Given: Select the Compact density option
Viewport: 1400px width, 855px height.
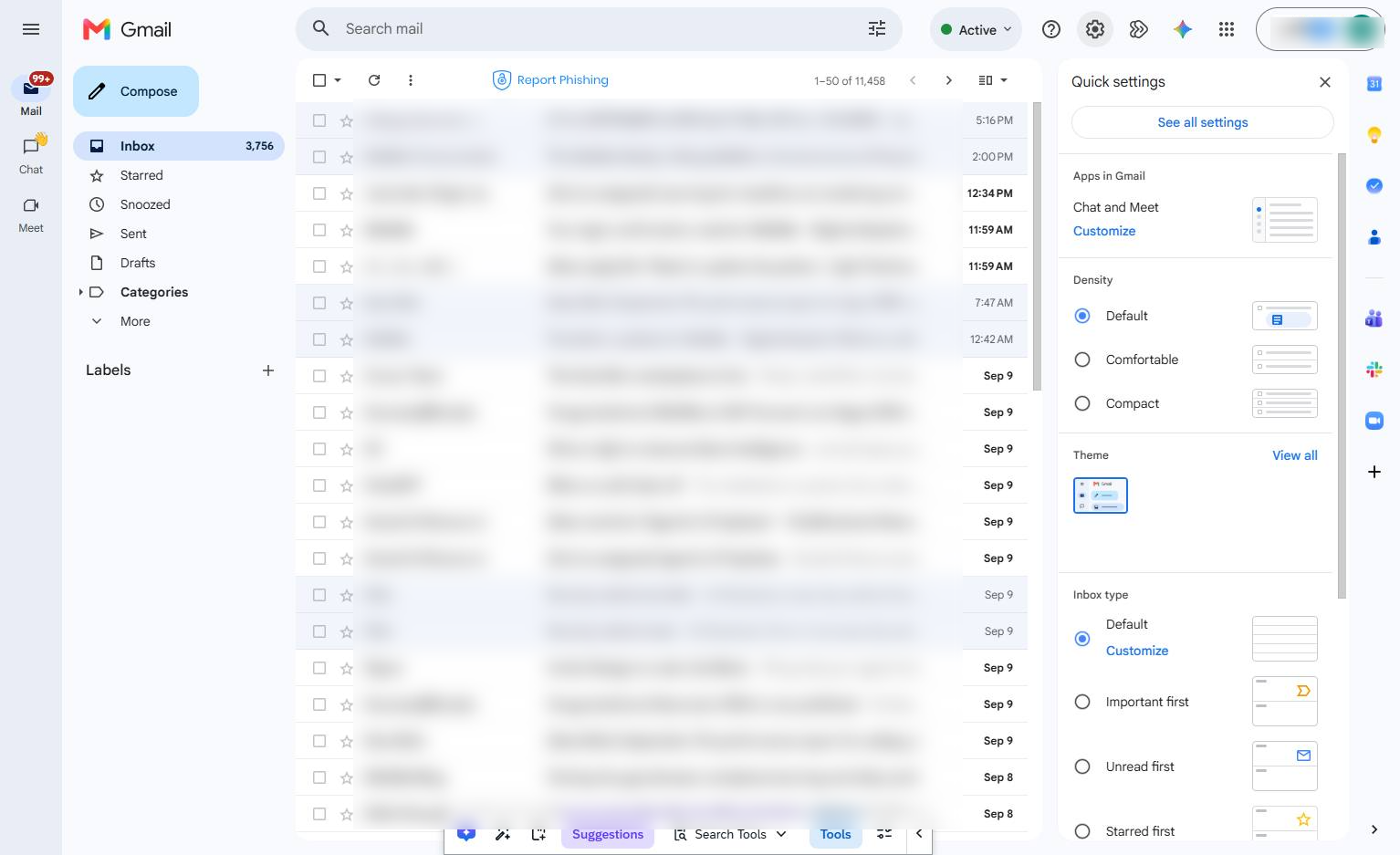Looking at the screenshot, I should (1082, 403).
